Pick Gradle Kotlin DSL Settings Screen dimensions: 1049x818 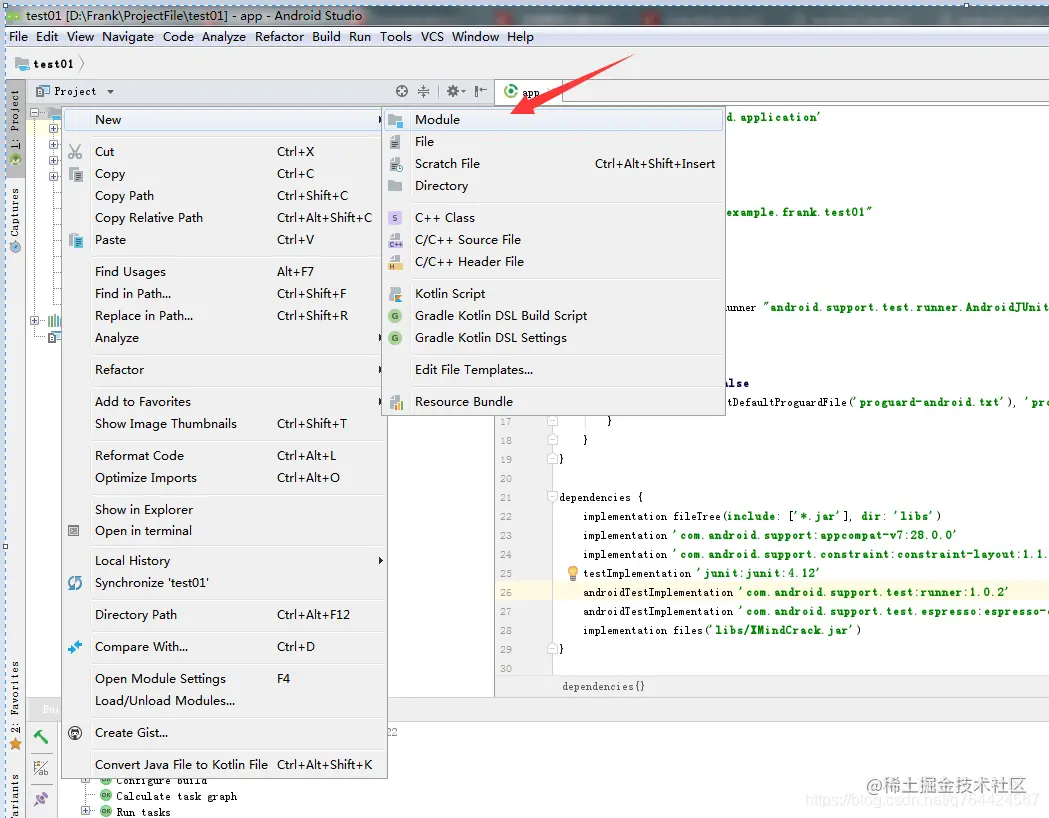(x=553, y=338)
